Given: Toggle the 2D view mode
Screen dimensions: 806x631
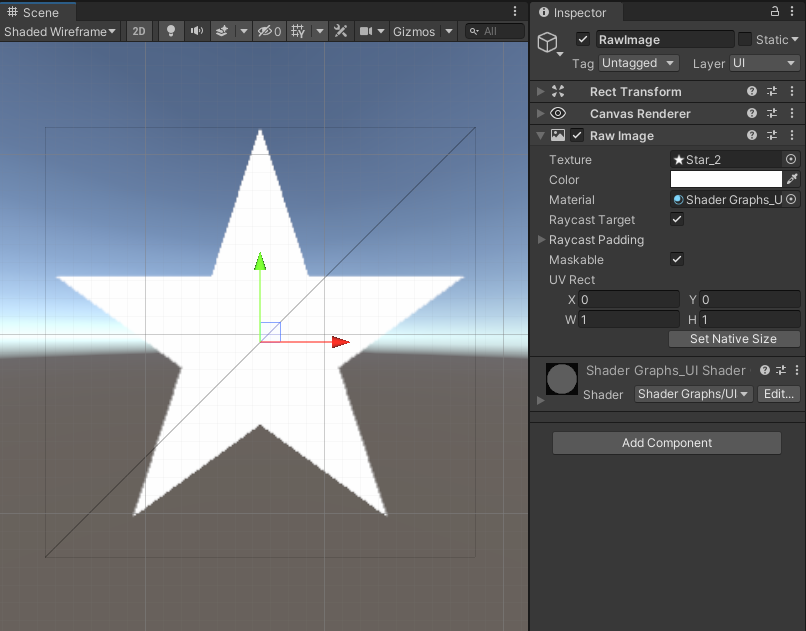Looking at the screenshot, I should (139, 31).
